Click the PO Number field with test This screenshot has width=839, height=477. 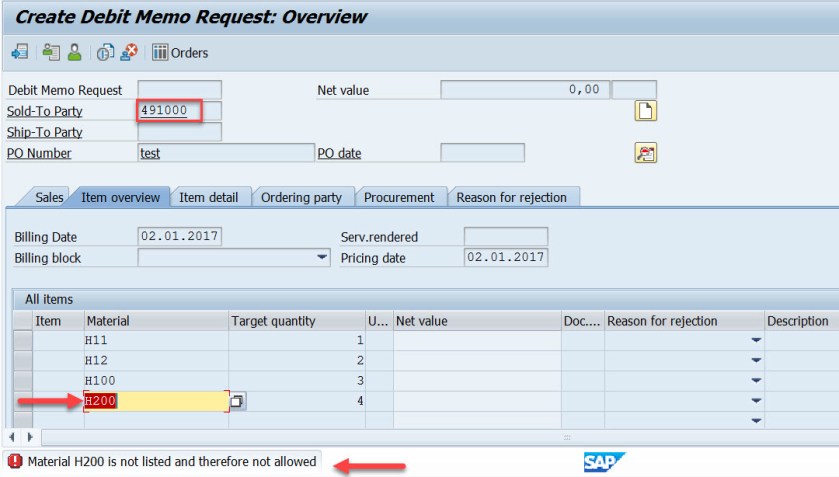226,153
